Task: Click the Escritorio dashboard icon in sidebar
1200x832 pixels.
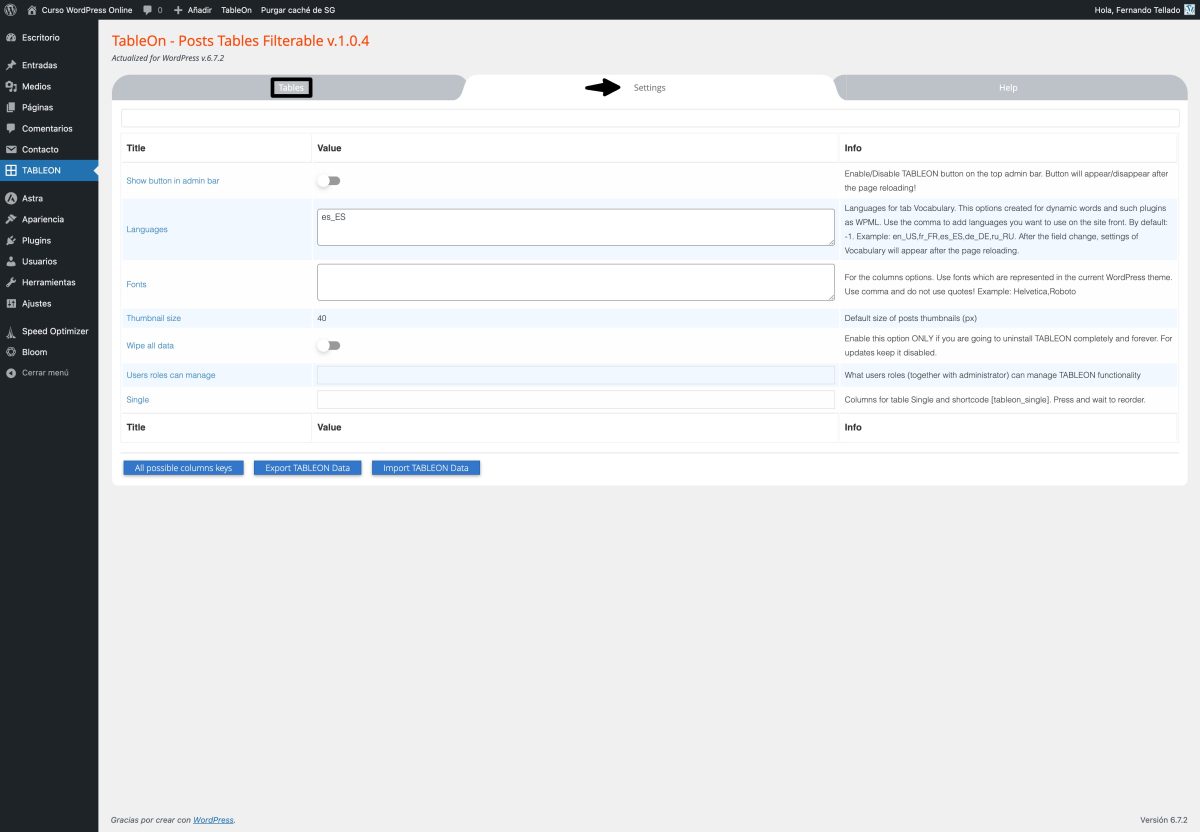Action: [x=11, y=37]
